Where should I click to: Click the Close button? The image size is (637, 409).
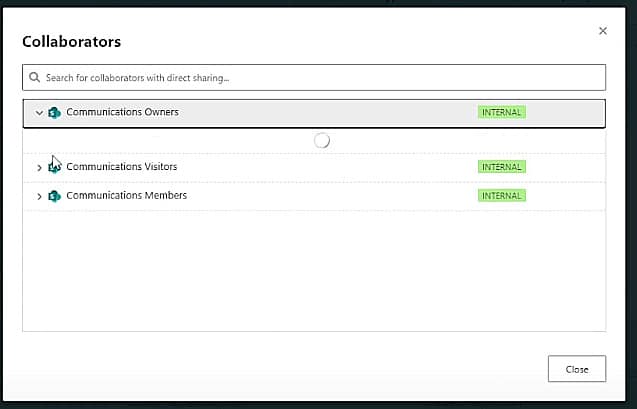(577, 369)
